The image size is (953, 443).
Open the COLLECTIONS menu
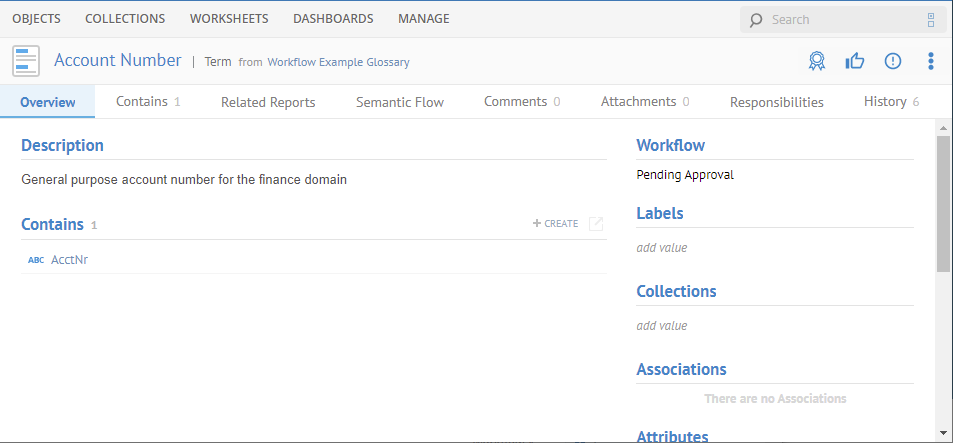click(x=125, y=19)
